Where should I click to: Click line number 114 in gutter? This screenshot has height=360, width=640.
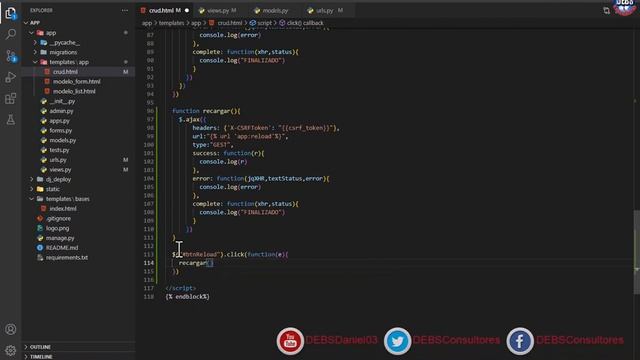[x=149, y=263]
